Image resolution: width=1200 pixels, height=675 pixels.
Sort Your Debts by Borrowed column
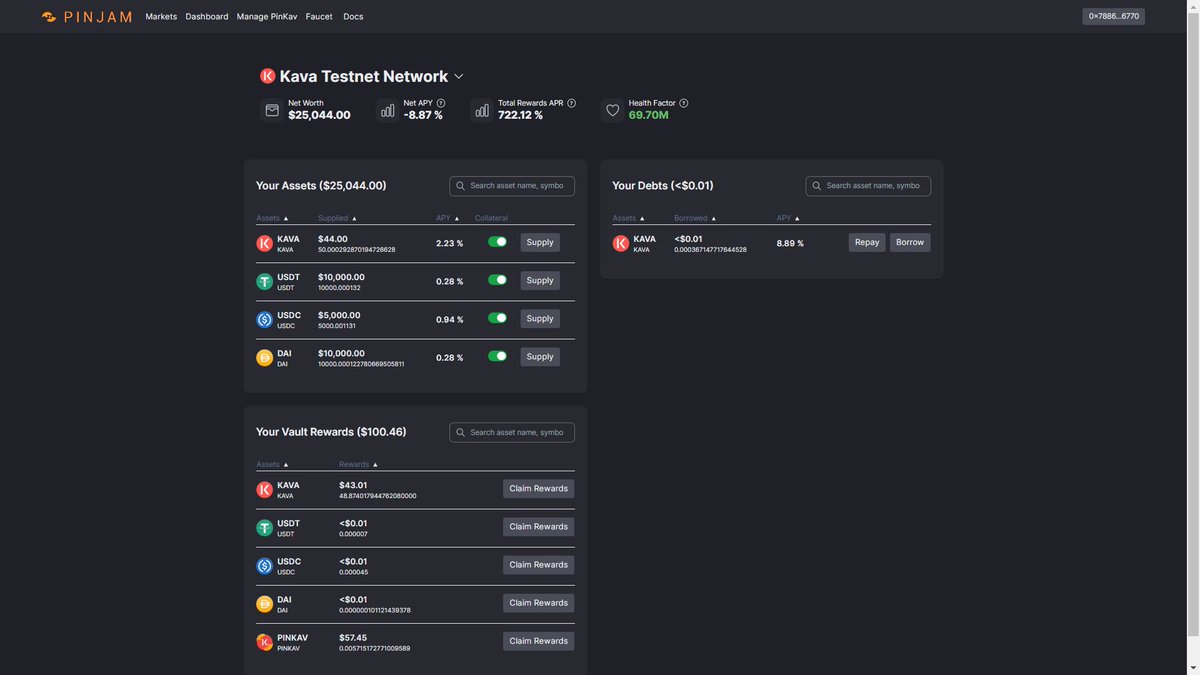point(695,218)
